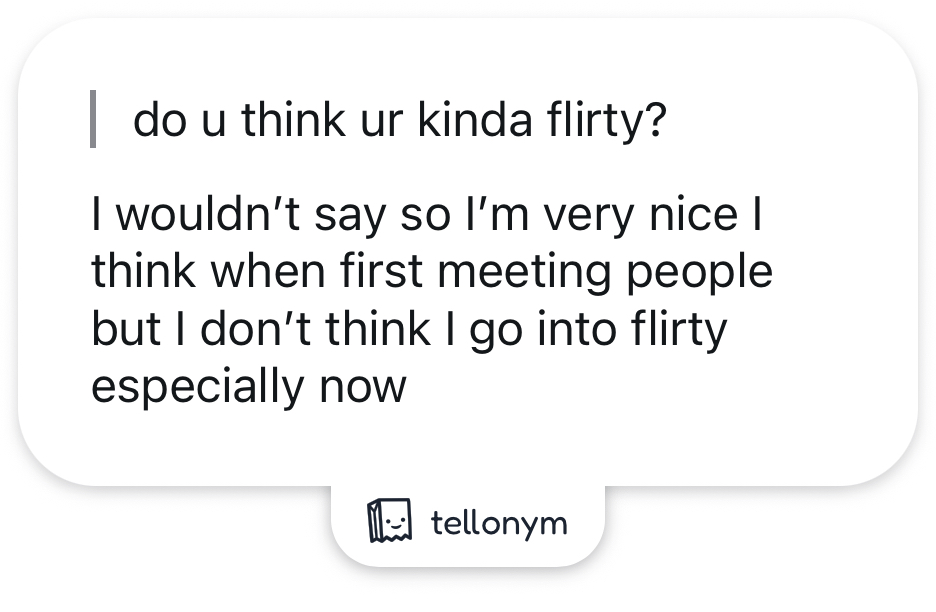
Task: Click the word "very" in the answer
Action: [591, 217]
